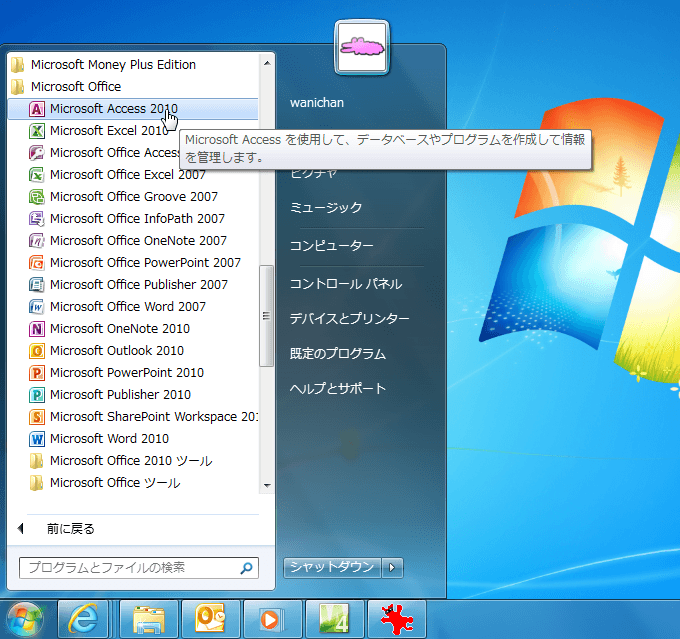Click シャットダウン button
This screenshot has height=639, width=680.
tap(332, 567)
